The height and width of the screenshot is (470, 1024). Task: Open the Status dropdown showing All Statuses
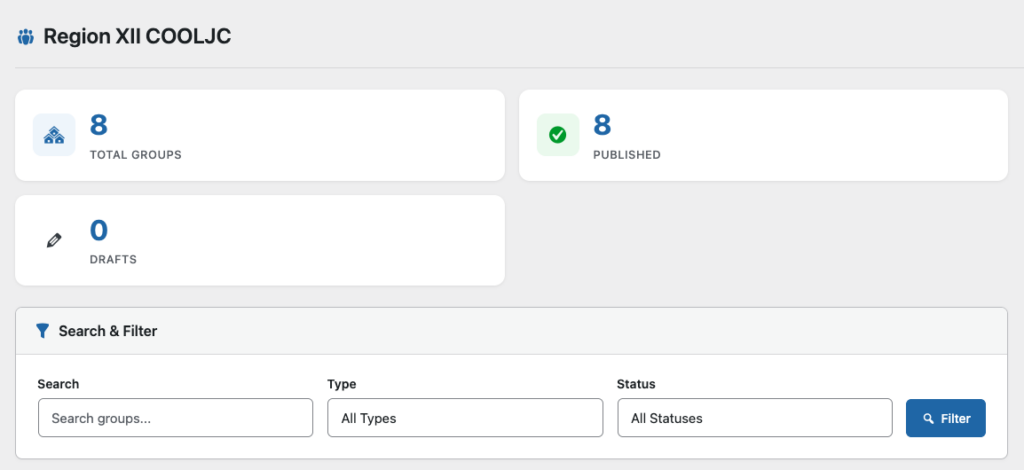[x=754, y=418]
